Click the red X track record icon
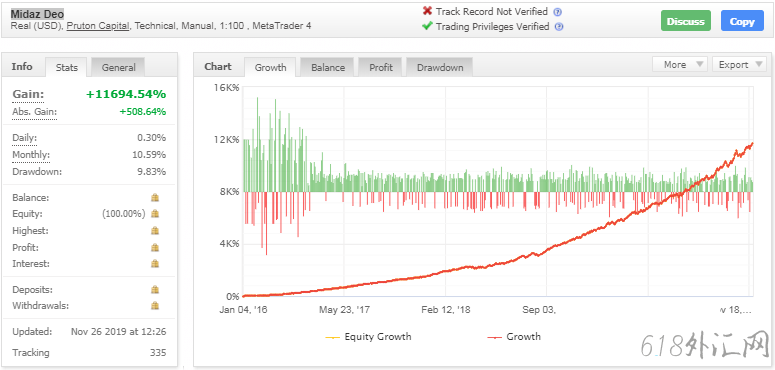Screen dimensions: 775x370 [427, 11]
